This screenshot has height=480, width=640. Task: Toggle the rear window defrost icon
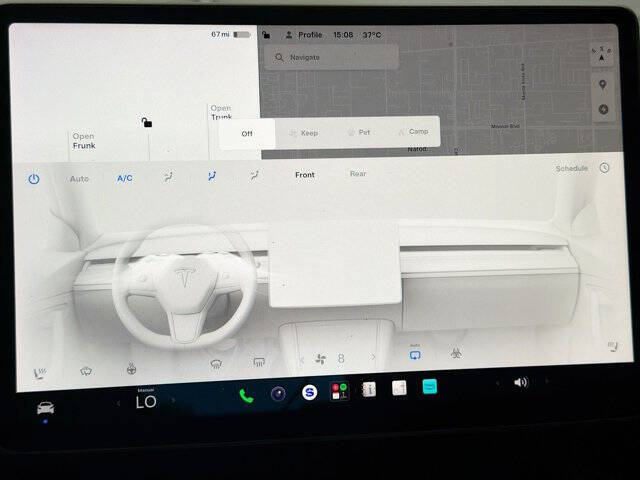tap(259, 362)
